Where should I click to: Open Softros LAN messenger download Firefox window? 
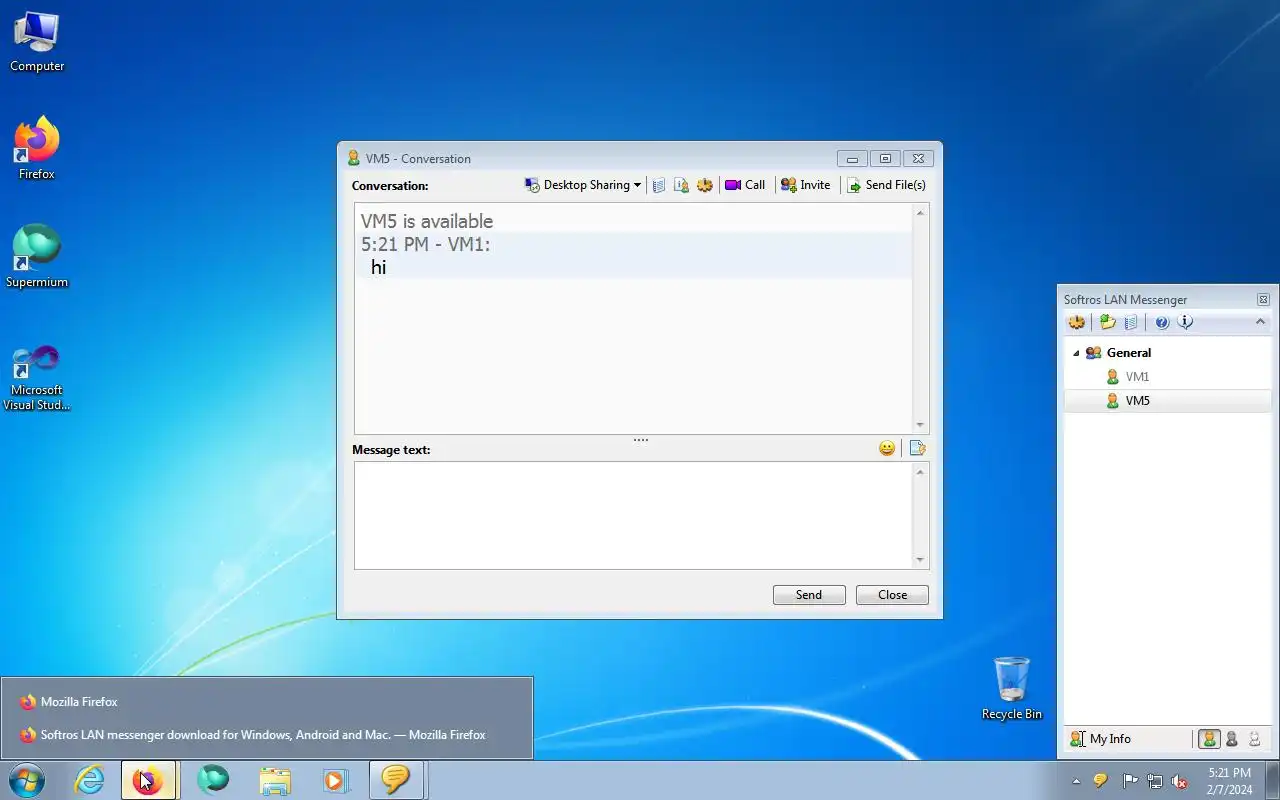click(x=266, y=735)
